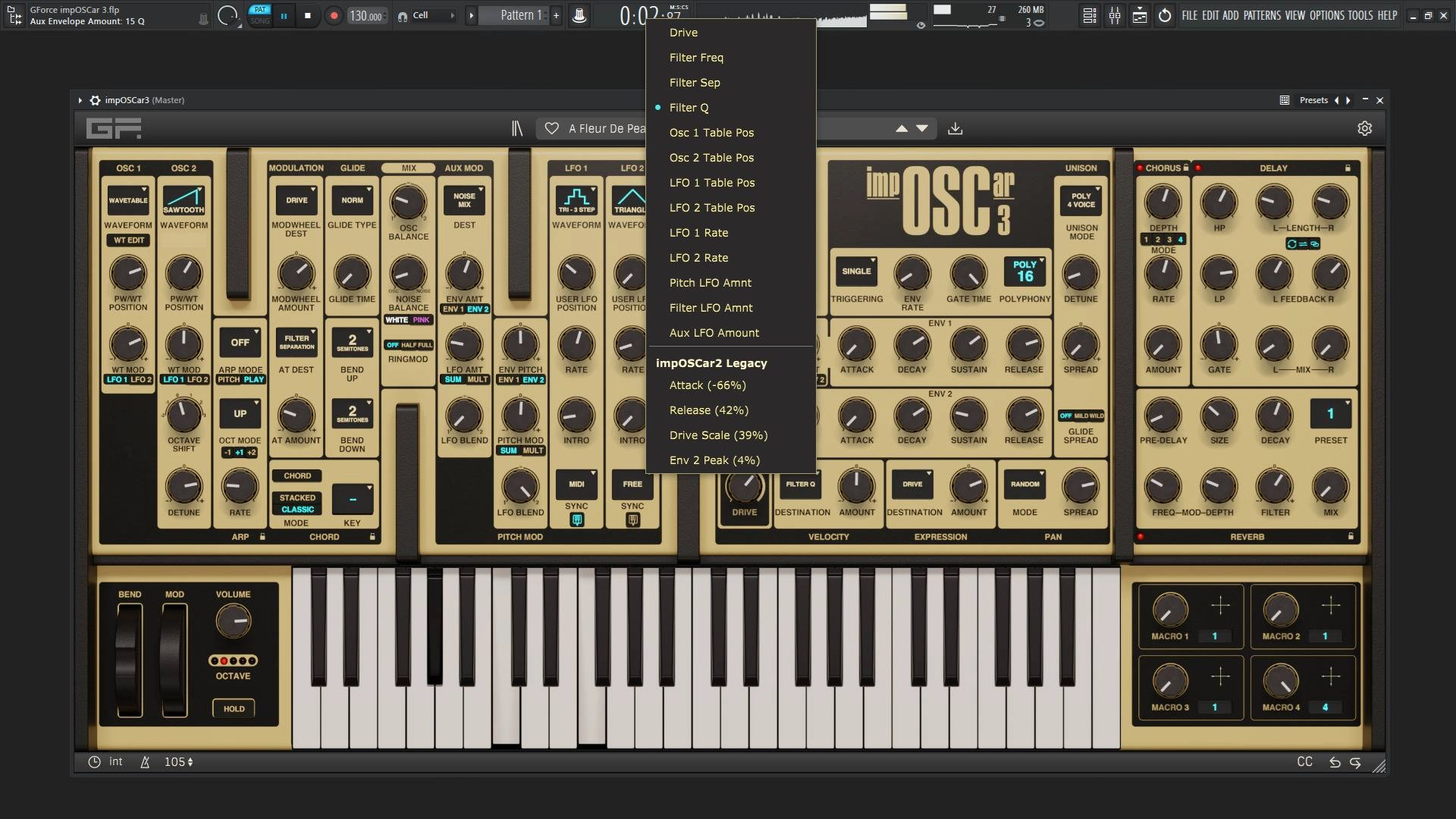Open ARP MODE OFF dropdown

click(x=240, y=343)
